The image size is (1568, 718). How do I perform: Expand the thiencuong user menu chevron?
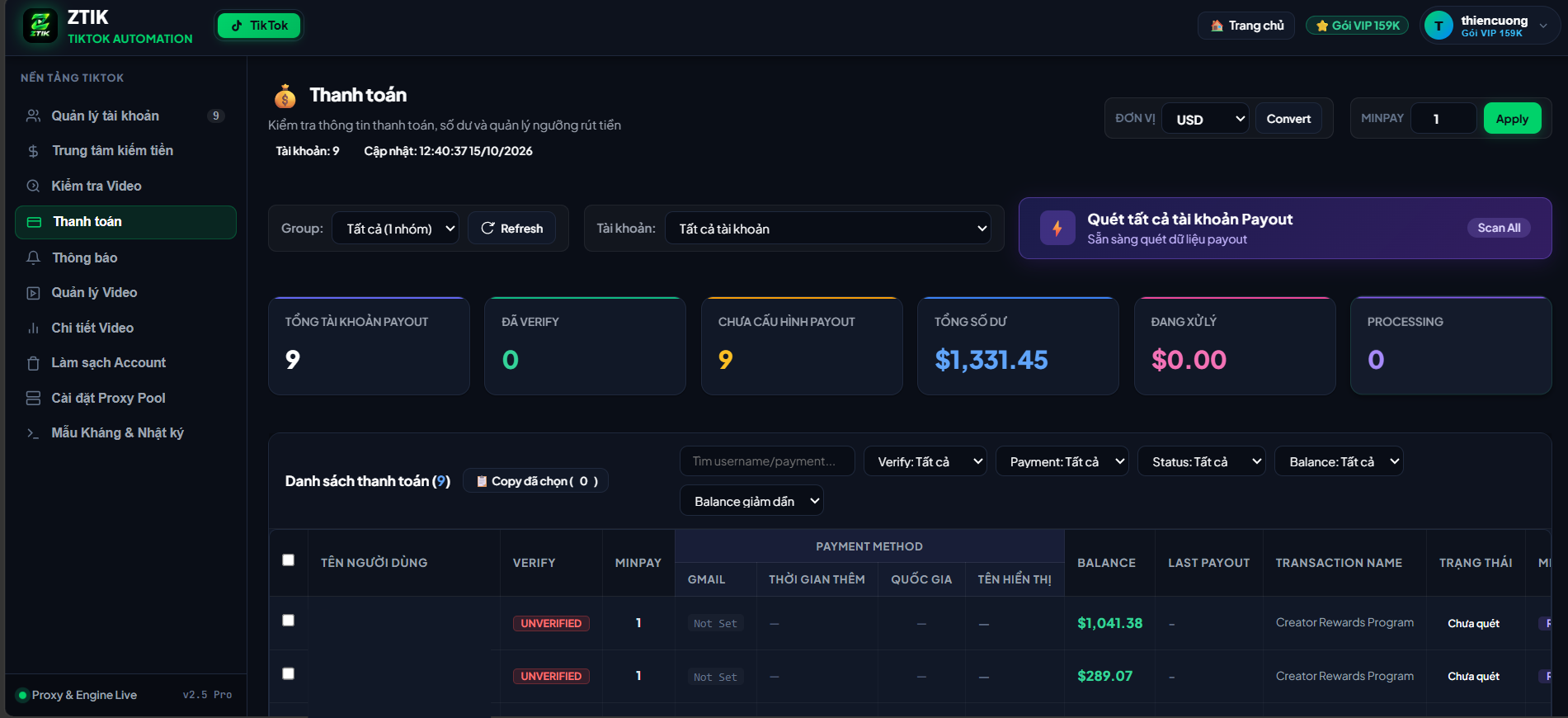tap(1543, 26)
